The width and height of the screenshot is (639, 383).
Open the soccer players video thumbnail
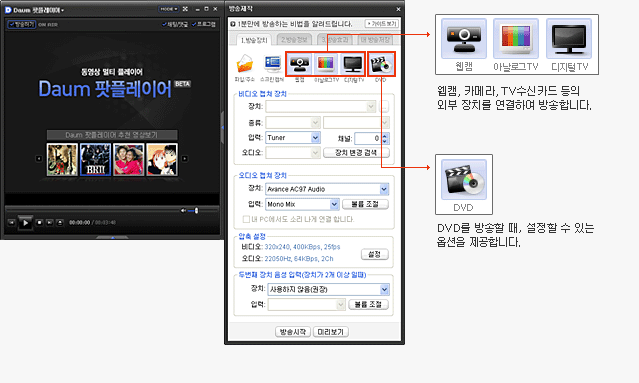click(x=129, y=159)
